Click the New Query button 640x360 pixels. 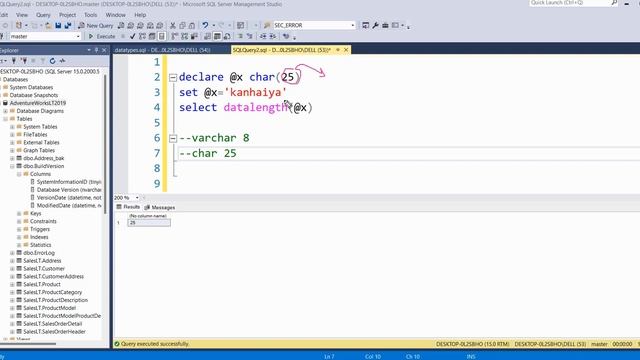pyautogui.click(x=96, y=25)
